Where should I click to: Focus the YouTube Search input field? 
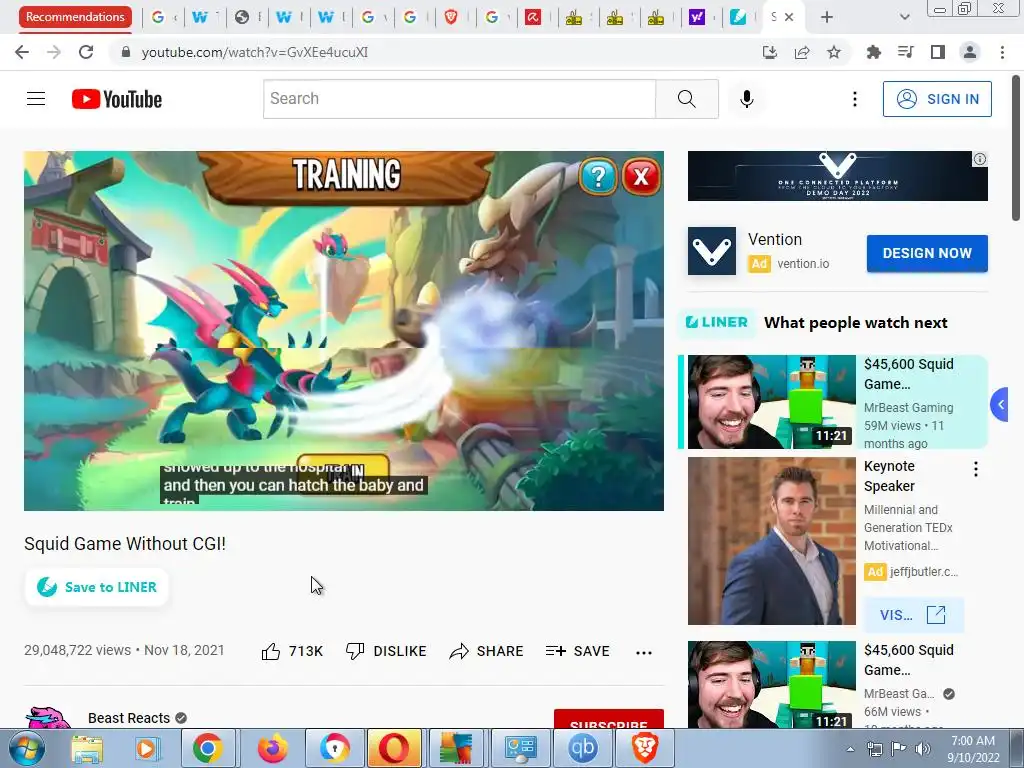click(x=459, y=99)
